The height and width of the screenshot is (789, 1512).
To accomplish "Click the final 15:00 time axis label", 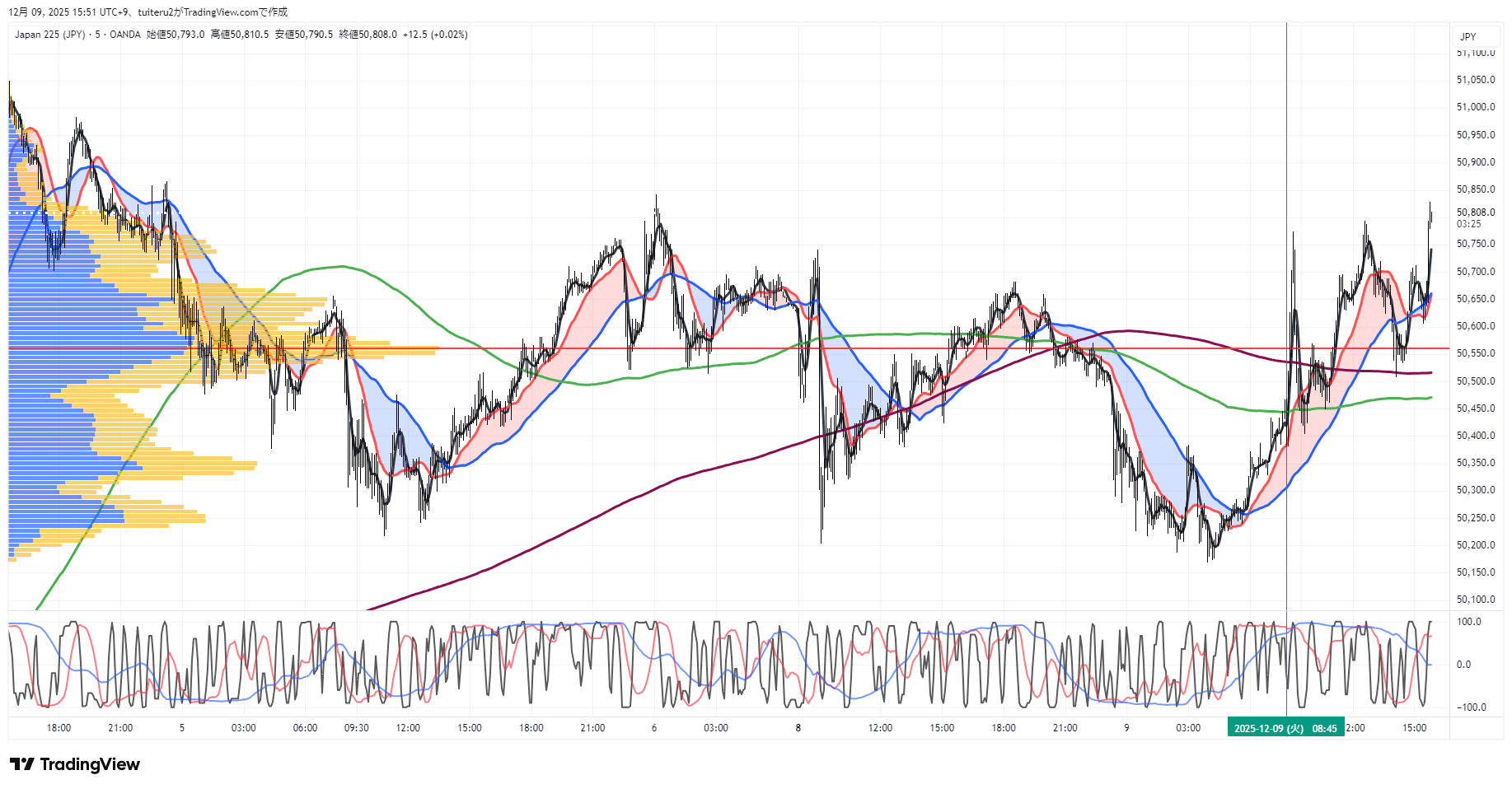I will coord(1414,728).
